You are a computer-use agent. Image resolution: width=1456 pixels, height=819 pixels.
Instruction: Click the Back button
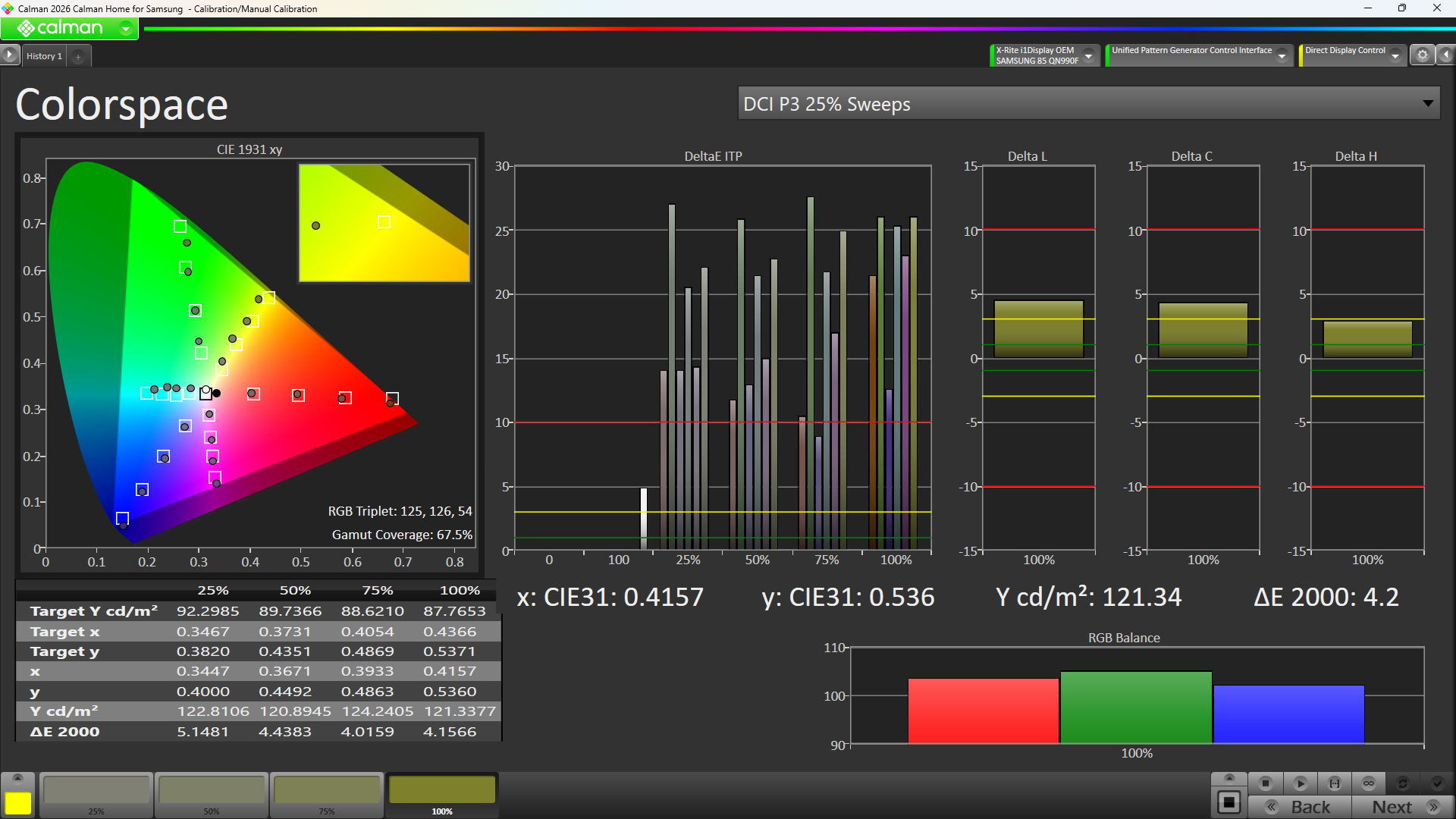tap(1300, 807)
